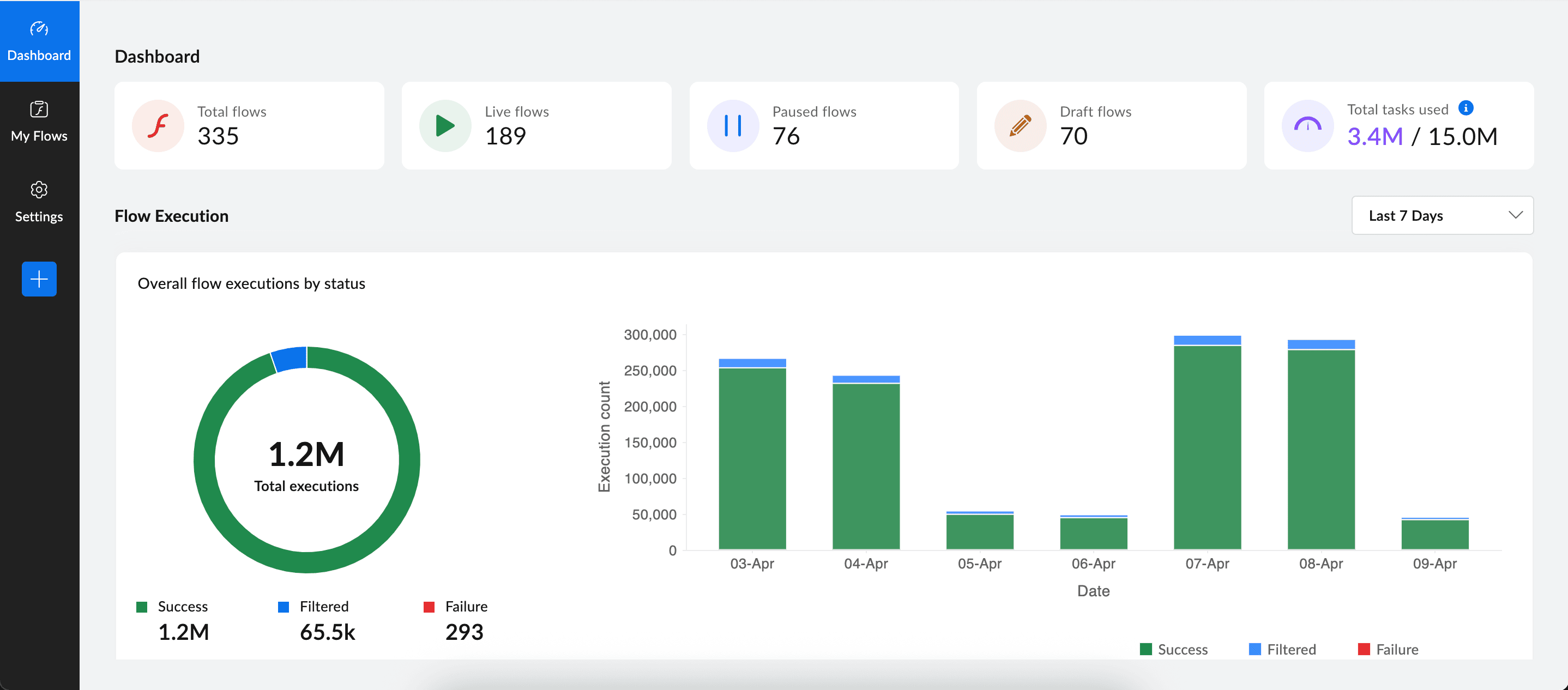This screenshot has width=1568, height=690.
Task: Click the chevron arrow on date range selector
Action: click(x=1515, y=215)
